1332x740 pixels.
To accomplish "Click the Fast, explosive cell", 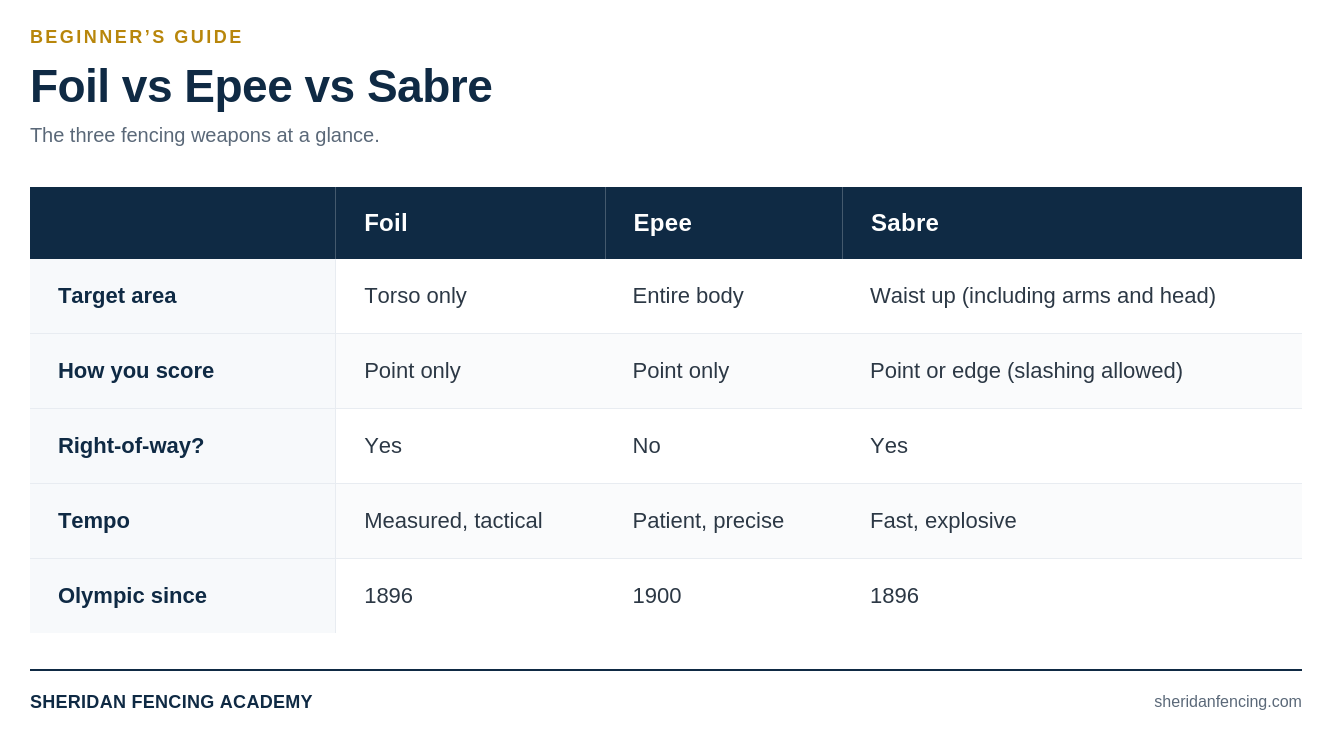I will point(943,521).
